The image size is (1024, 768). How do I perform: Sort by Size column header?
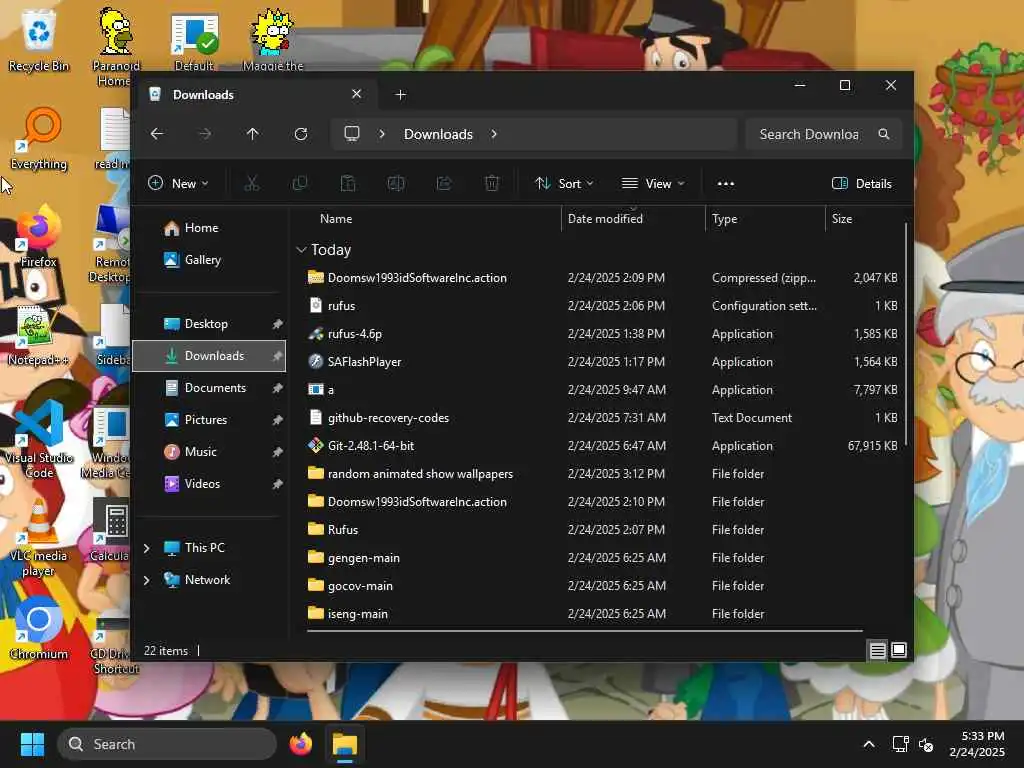pos(864,219)
